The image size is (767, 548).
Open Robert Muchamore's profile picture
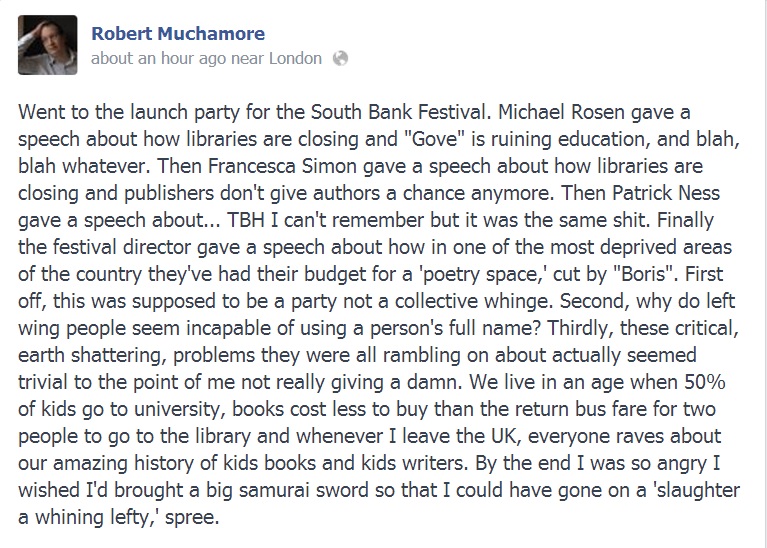tap(47, 45)
